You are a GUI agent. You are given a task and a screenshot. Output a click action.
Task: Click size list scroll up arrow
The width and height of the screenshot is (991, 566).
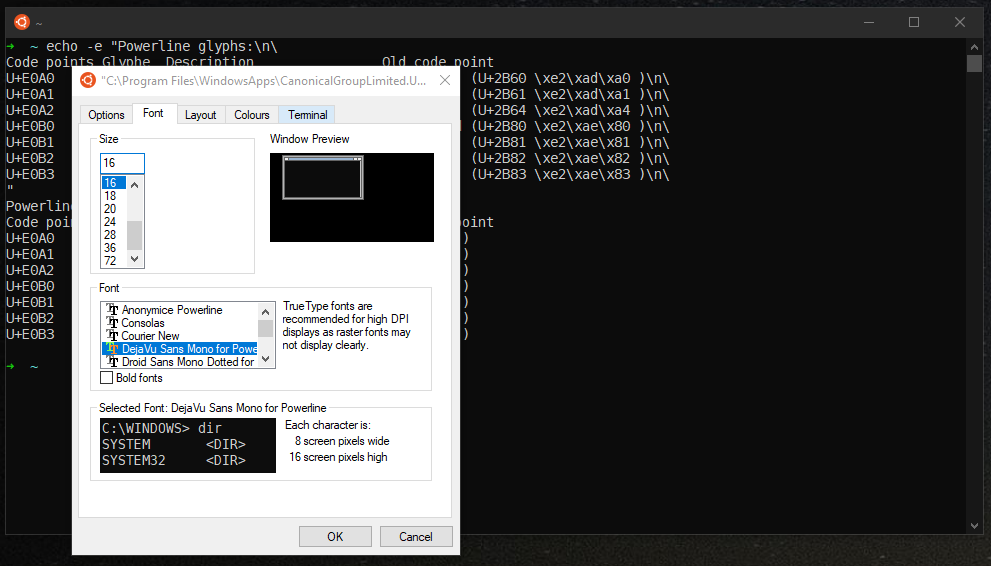pyautogui.click(x=135, y=184)
